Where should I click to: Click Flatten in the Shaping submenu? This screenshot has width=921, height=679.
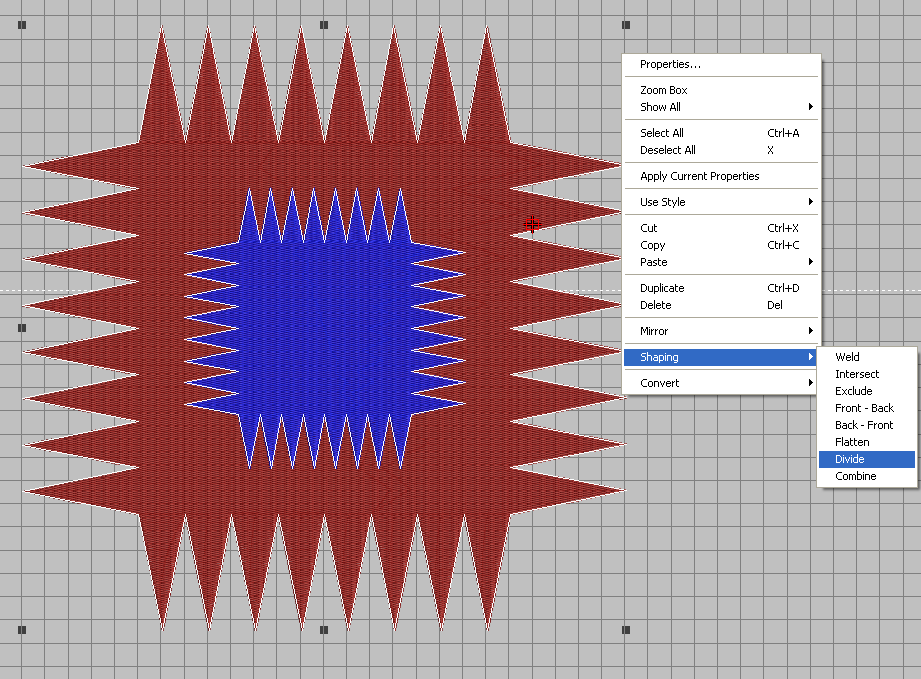tap(852, 442)
